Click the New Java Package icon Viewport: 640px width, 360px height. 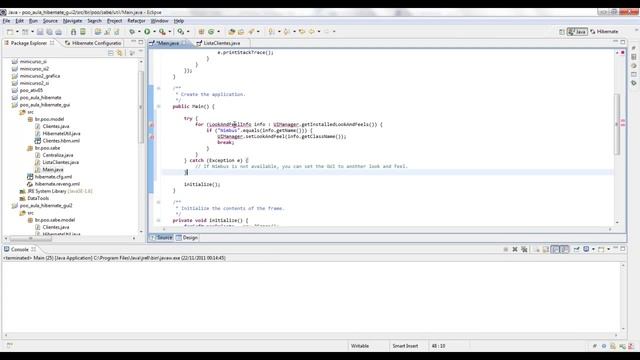coord(201,31)
